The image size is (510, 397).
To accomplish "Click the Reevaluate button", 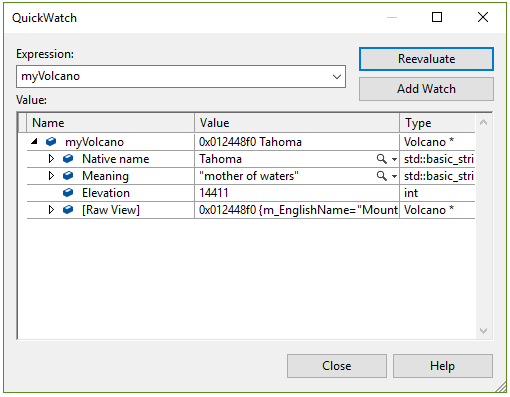I will [x=426, y=59].
